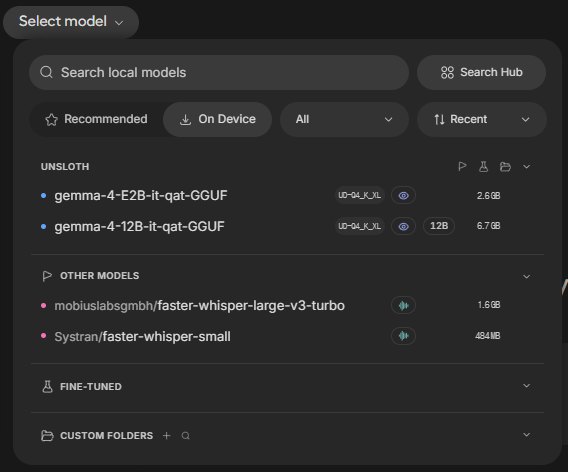Click the 12B parameter badge
The image size is (568, 472).
click(x=439, y=226)
